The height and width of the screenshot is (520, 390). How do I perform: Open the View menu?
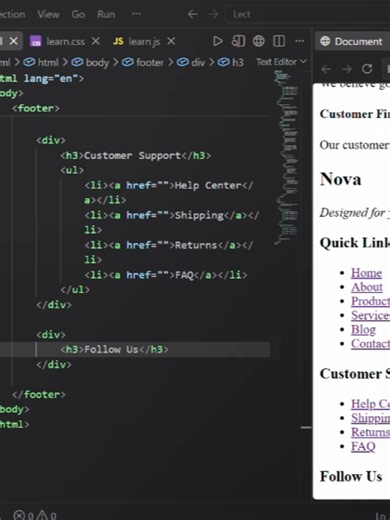48,14
